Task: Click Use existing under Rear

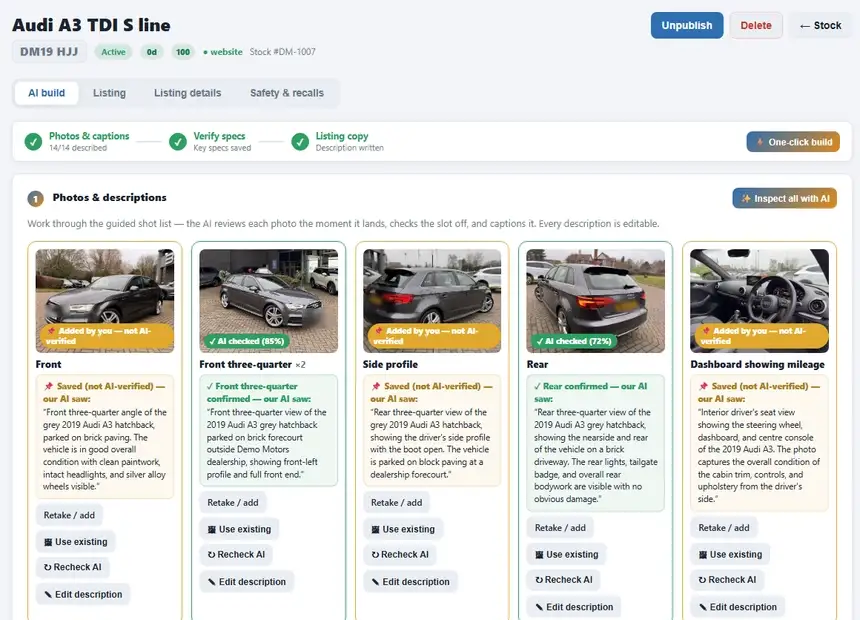Action: [x=567, y=554]
